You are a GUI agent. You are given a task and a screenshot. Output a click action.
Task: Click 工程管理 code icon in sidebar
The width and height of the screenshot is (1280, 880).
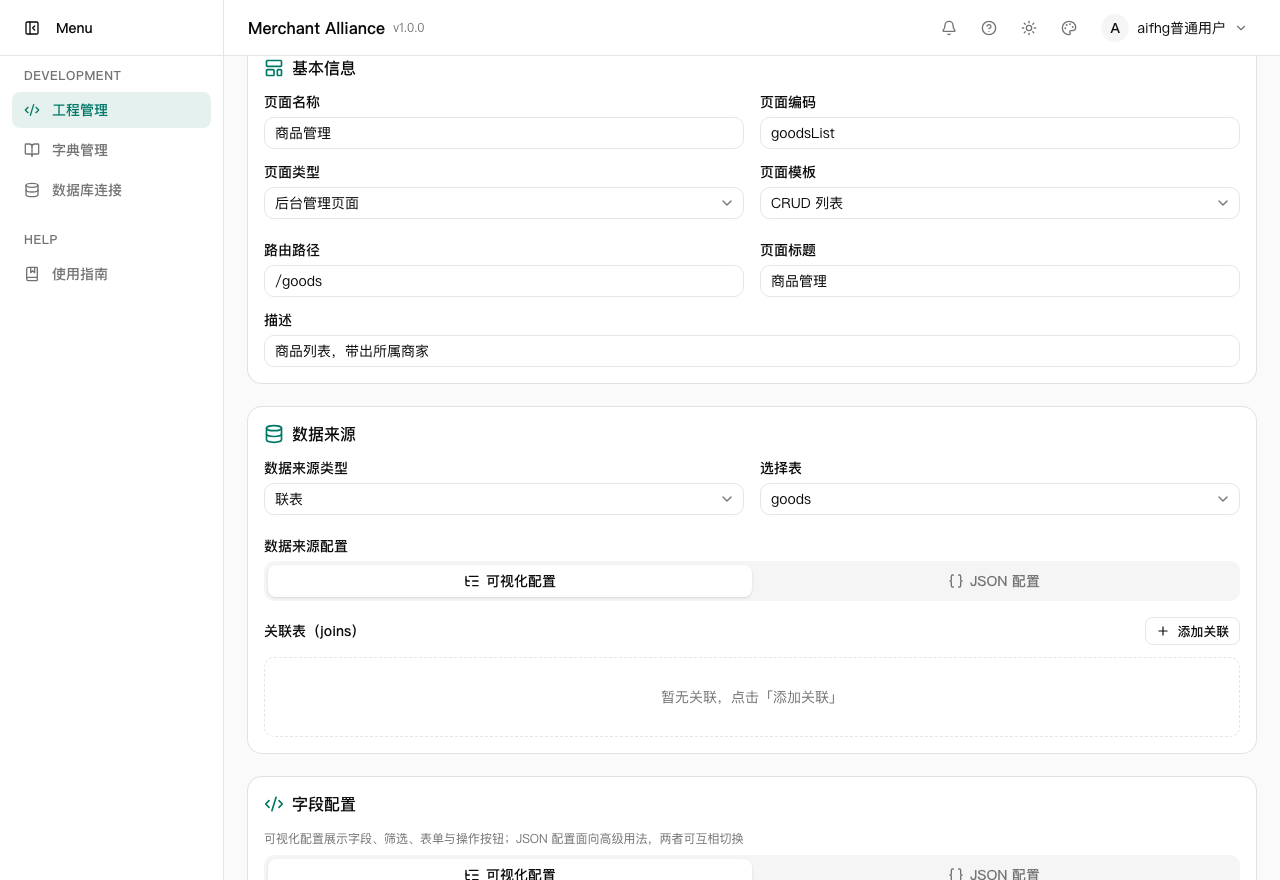coord(32,110)
